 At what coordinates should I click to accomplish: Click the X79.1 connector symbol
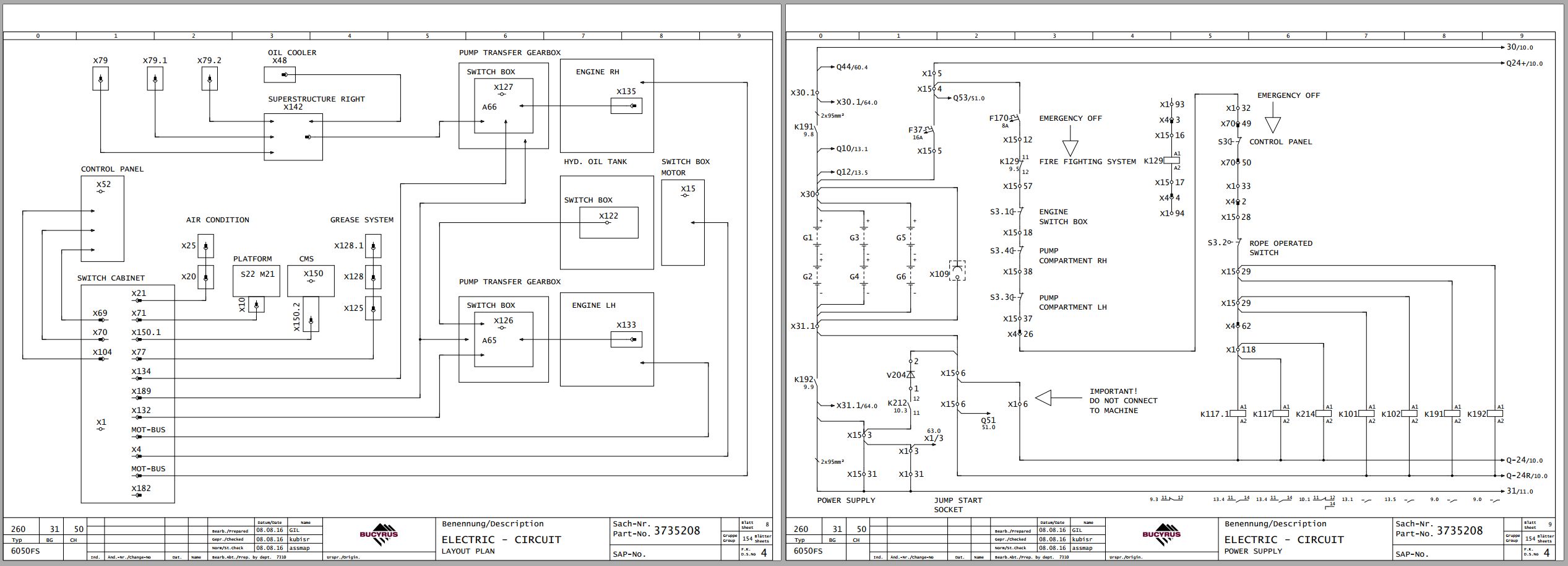155,79
